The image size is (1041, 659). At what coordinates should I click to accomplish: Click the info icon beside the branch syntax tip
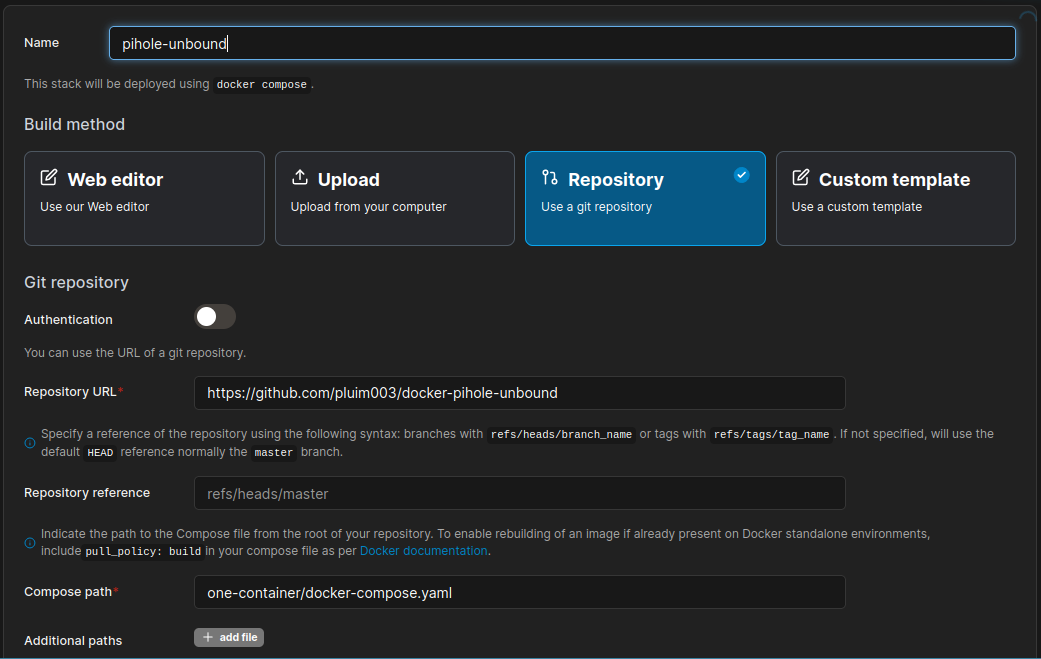pos(29,442)
